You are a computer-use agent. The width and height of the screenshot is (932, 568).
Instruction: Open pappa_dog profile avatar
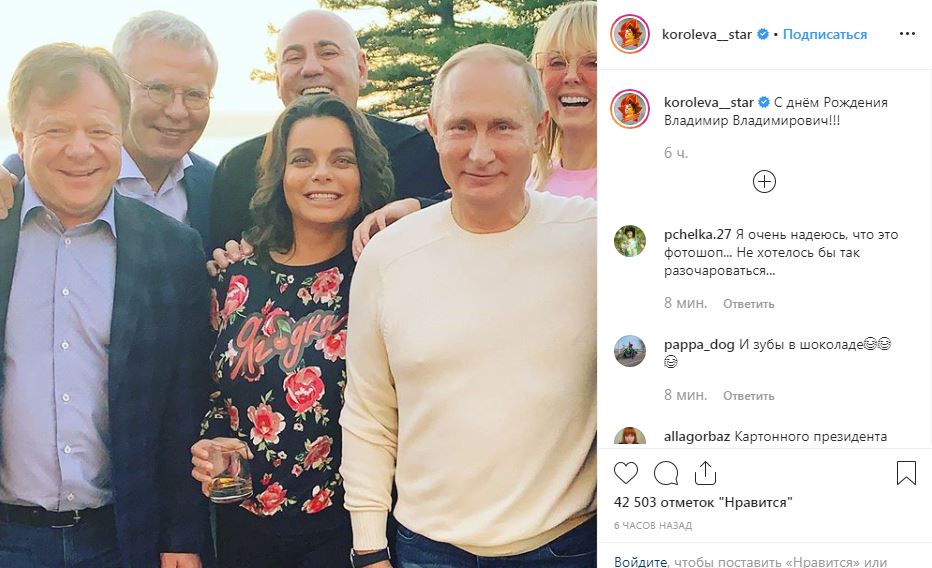[x=629, y=351]
